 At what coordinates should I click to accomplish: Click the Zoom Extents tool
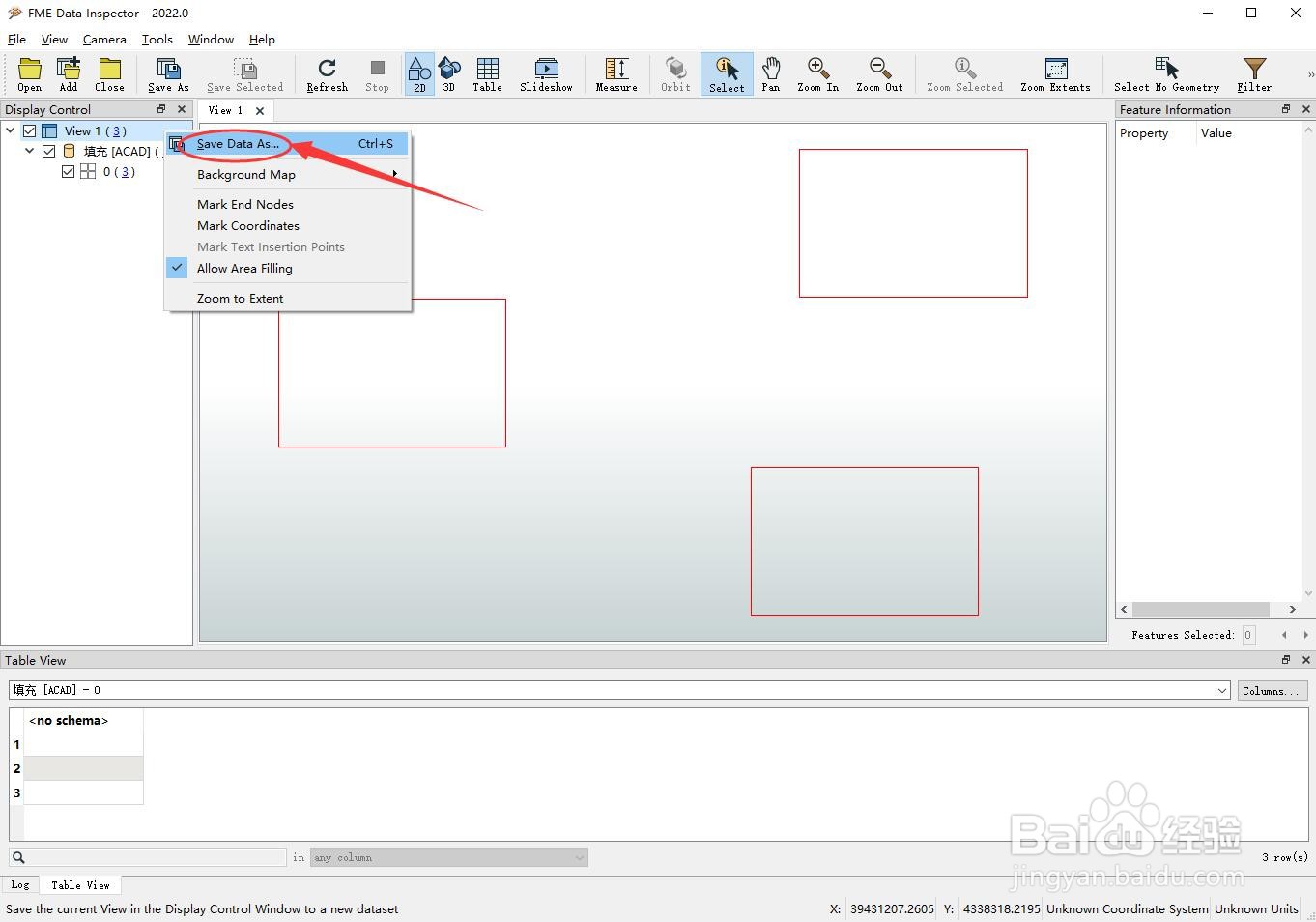pos(1055,74)
